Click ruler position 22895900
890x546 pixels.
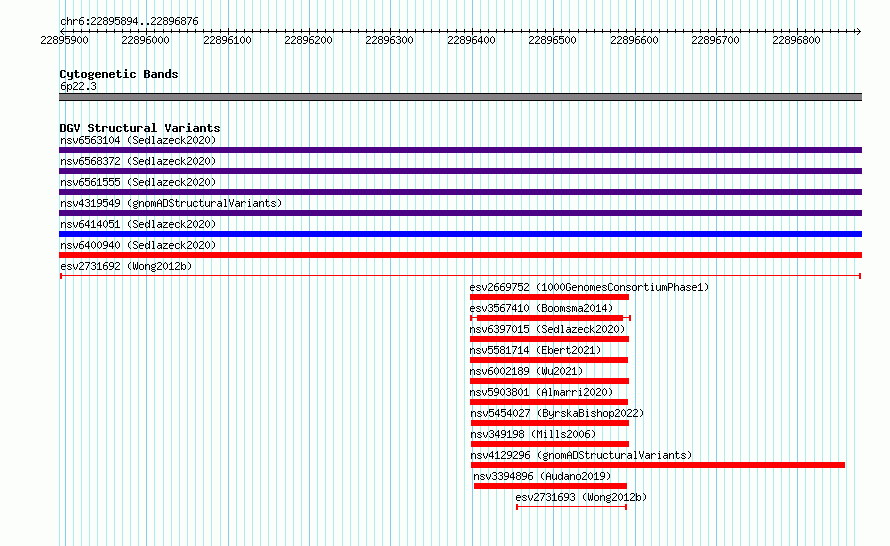click(x=64, y=40)
